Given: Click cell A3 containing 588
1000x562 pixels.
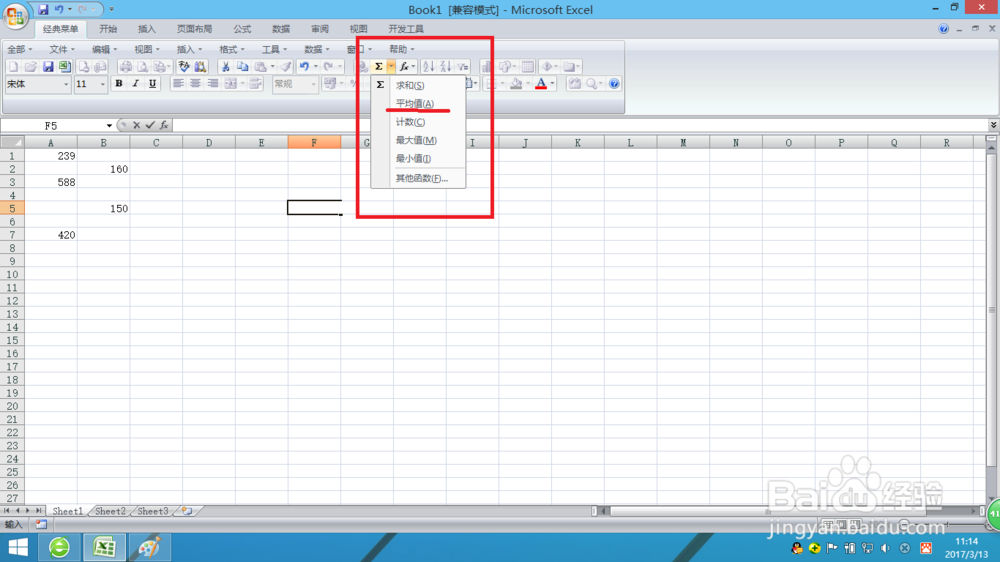Looking at the screenshot, I should pos(51,182).
